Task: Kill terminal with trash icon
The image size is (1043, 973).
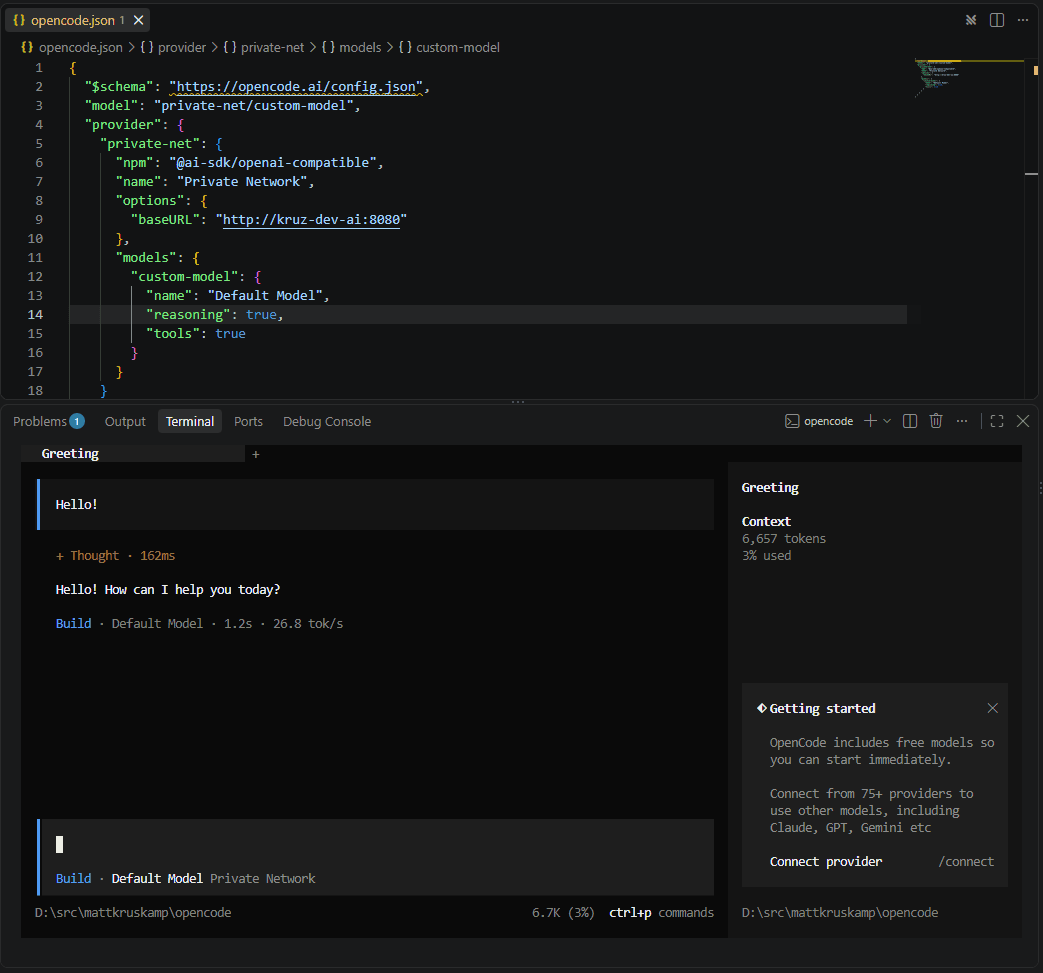Action: click(936, 421)
